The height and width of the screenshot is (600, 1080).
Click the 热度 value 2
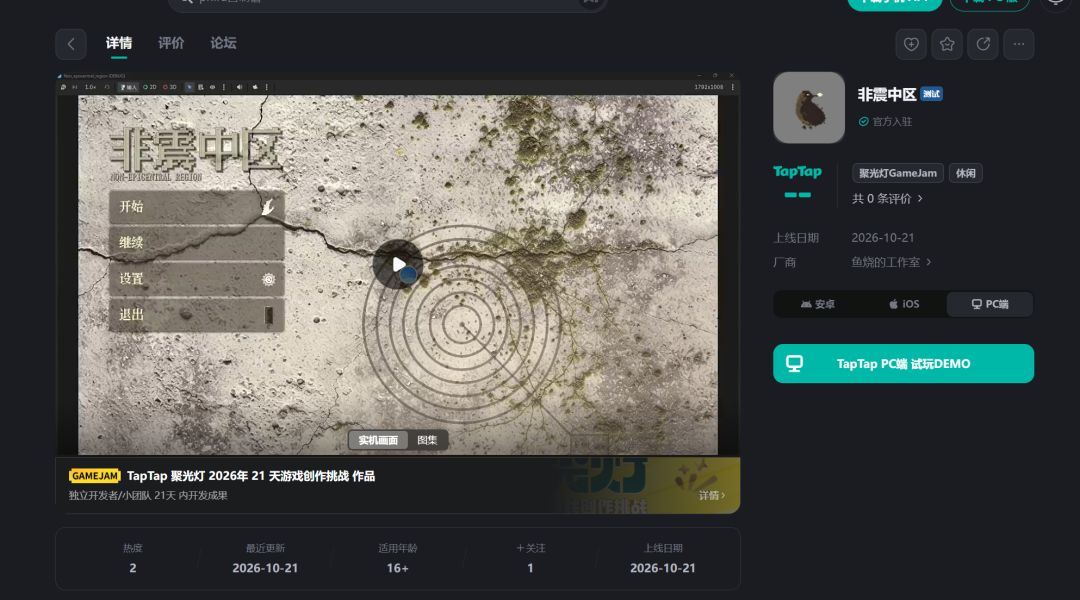(133, 568)
